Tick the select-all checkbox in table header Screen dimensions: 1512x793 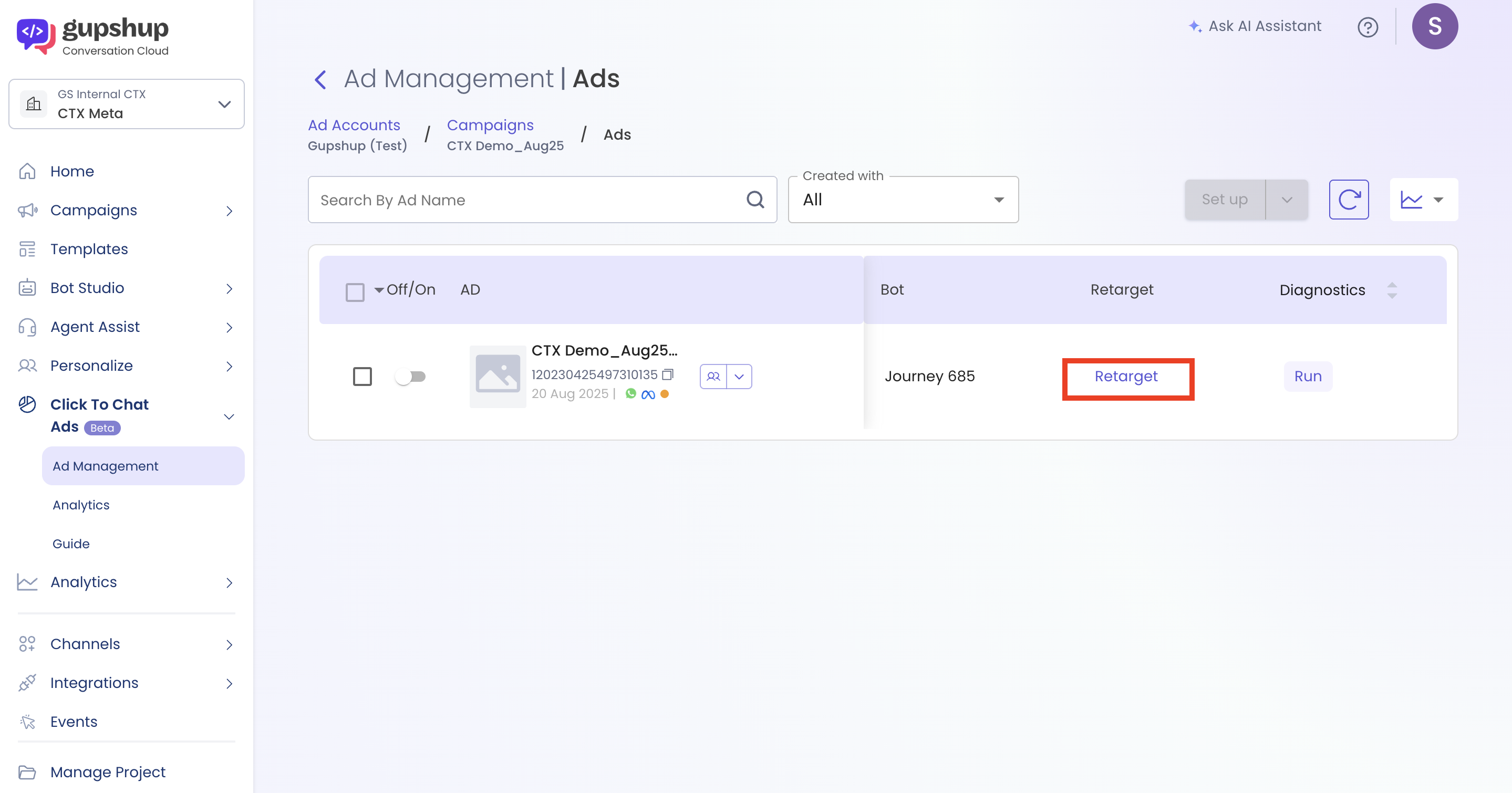pyautogui.click(x=355, y=291)
